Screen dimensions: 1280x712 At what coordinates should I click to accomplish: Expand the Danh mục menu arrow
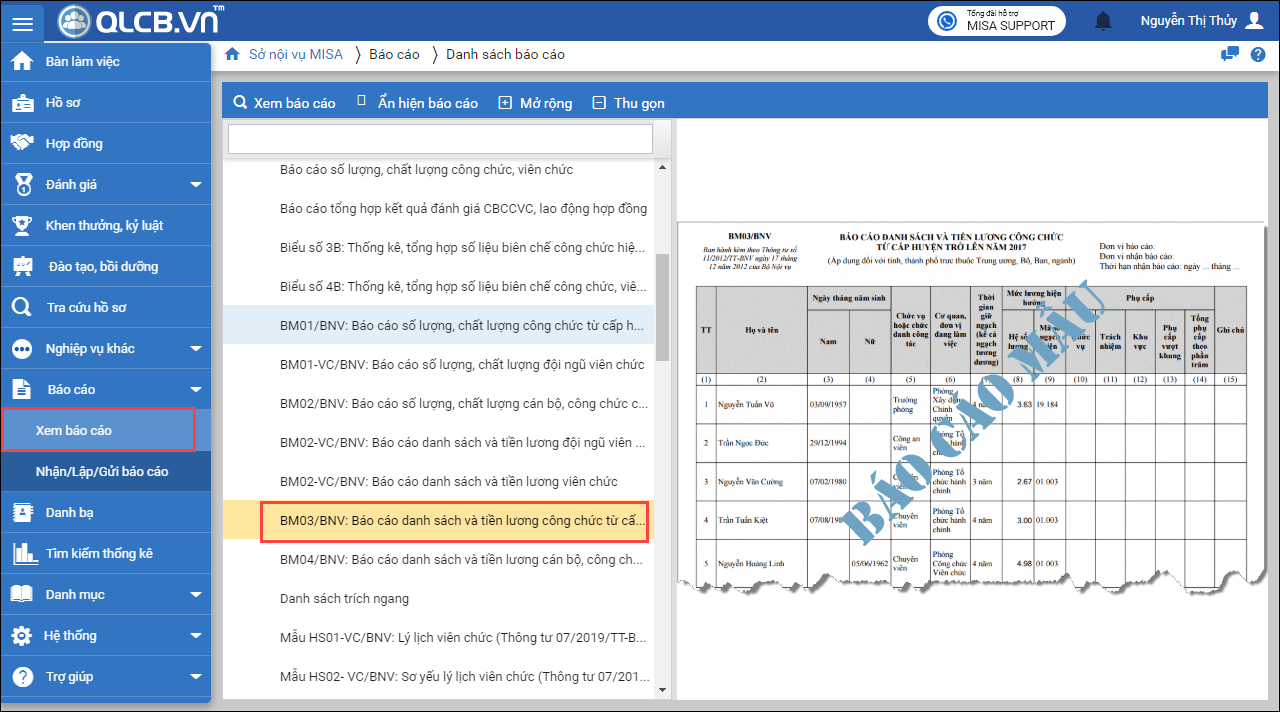pos(196,595)
